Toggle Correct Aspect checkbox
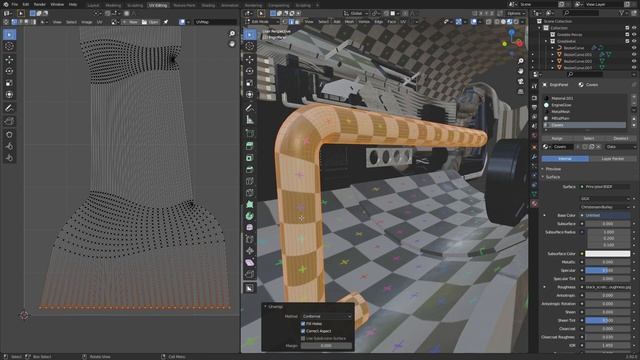The image size is (640, 360). point(303,331)
